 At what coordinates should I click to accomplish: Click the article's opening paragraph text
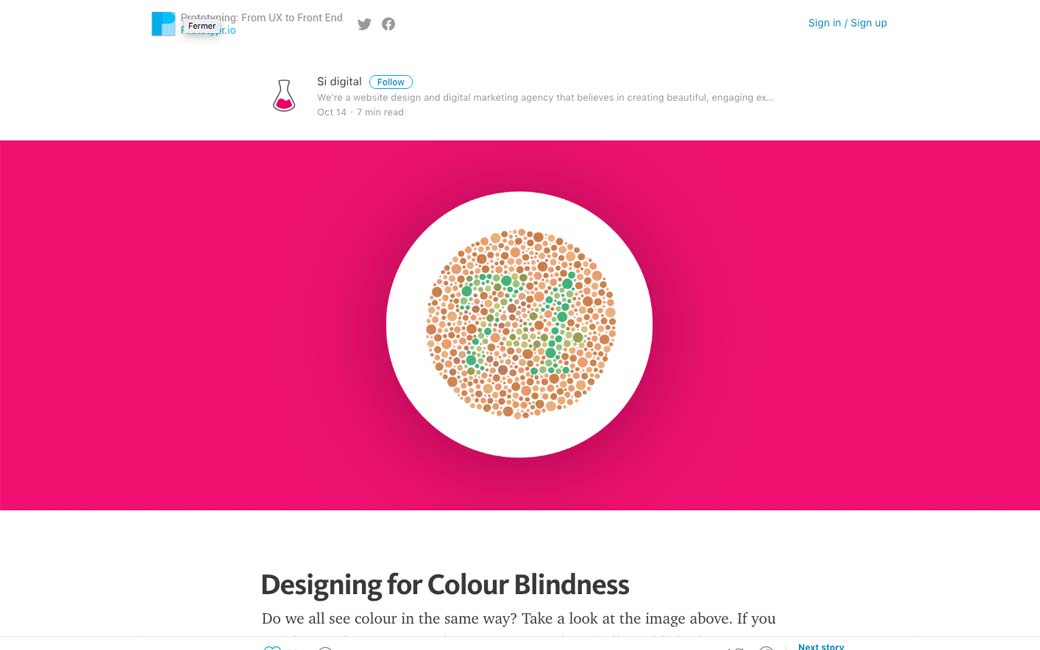(x=518, y=619)
